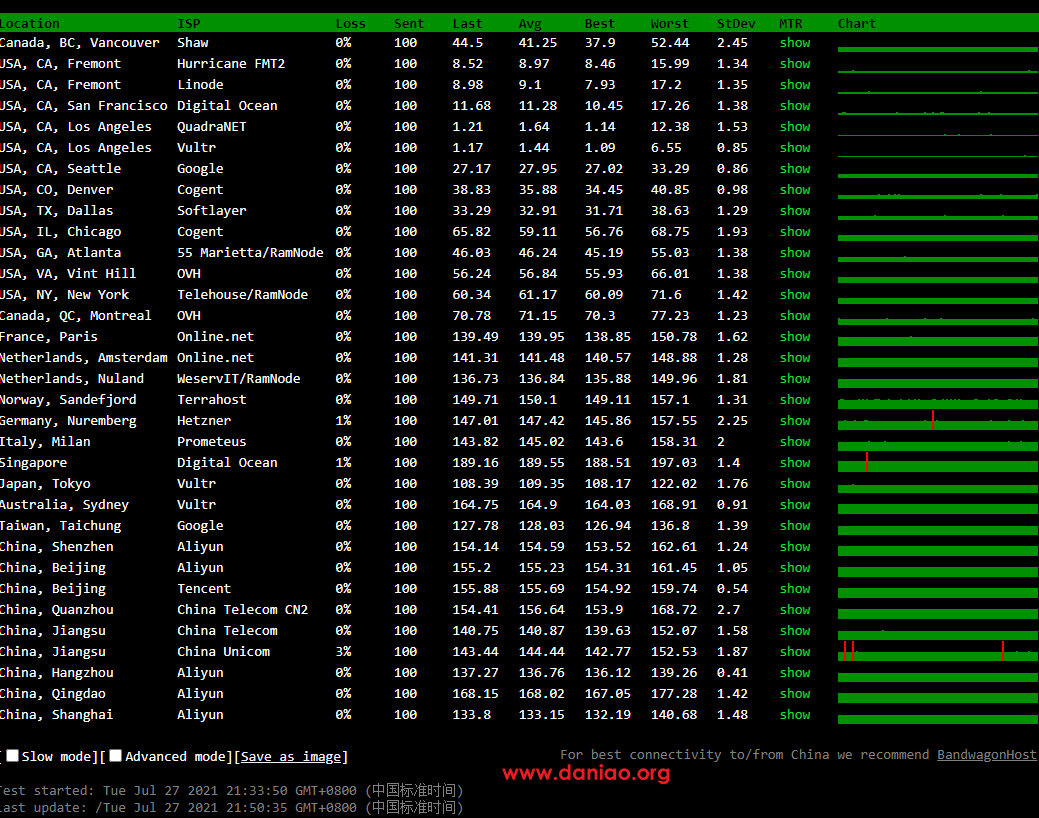This screenshot has height=818, width=1039.
Task: Click the 3% loss value for China Unicom
Action: click(343, 652)
